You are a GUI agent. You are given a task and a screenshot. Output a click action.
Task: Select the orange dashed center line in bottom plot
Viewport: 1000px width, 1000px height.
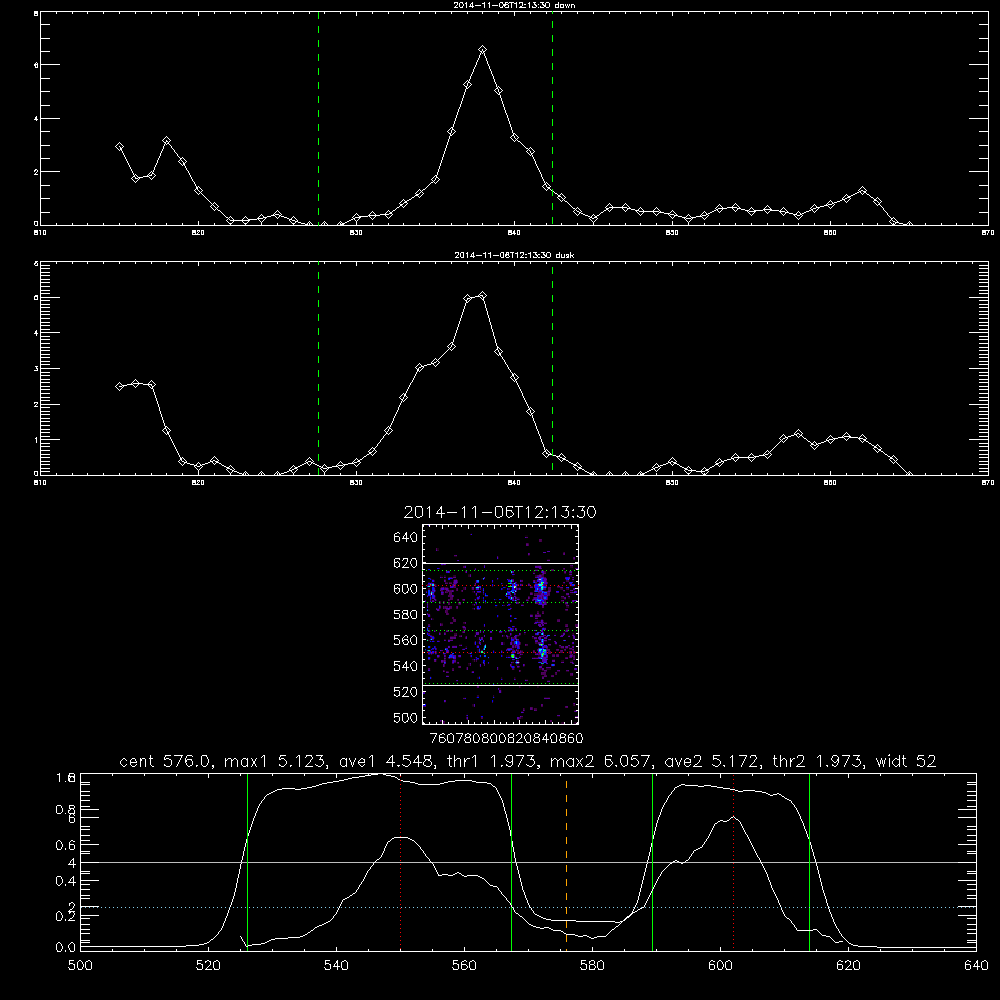coord(566,861)
